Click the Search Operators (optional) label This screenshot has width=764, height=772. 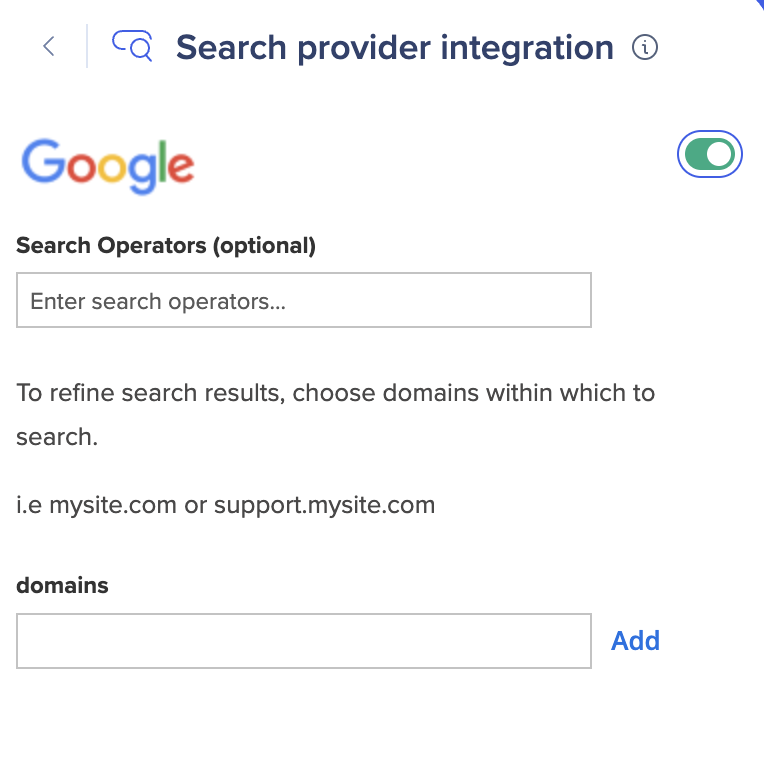[x=166, y=246]
